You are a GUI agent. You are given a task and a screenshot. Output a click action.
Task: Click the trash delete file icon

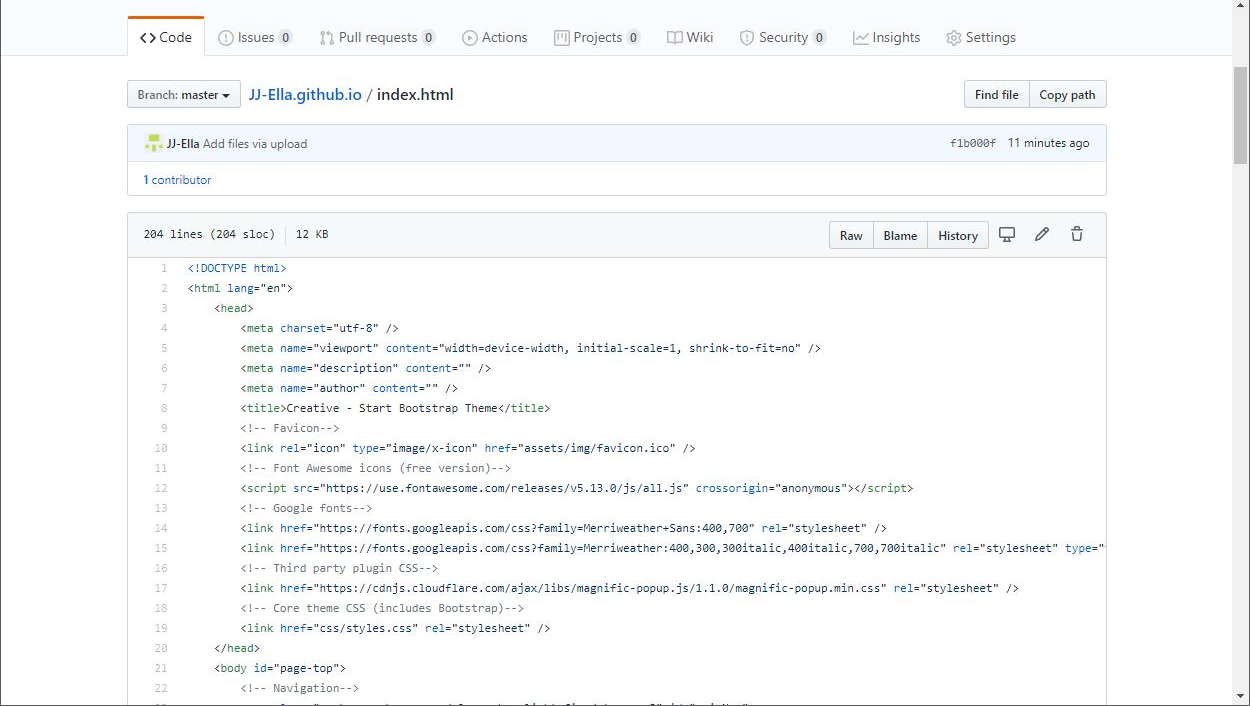pyautogui.click(x=1077, y=234)
